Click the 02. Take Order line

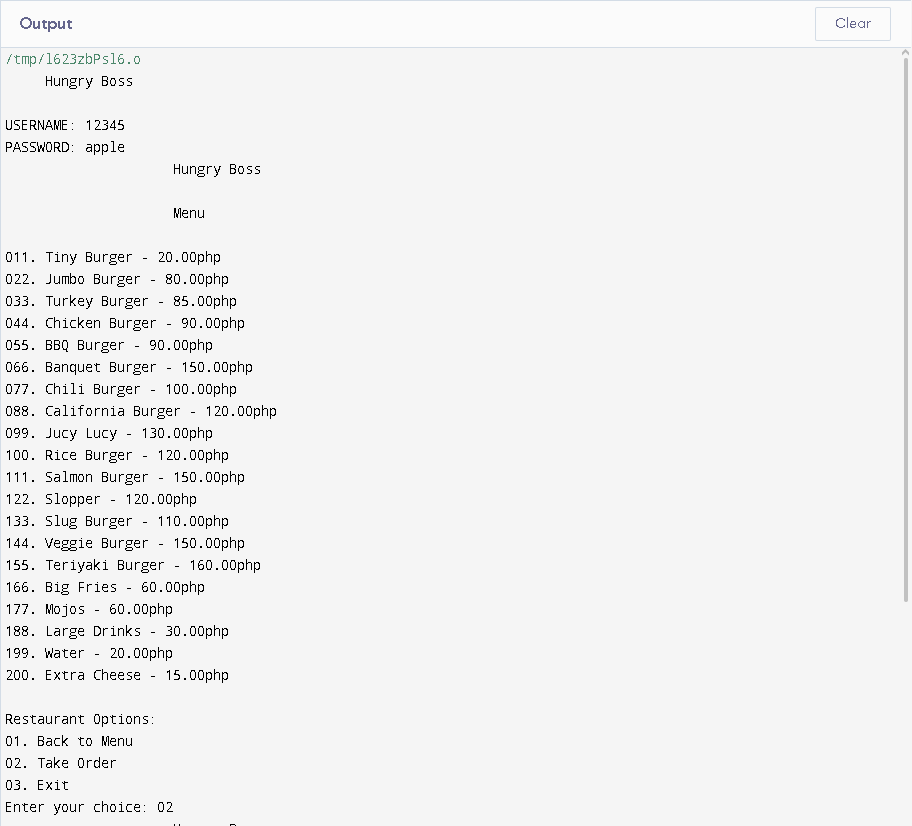pyautogui.click(x=61, y=764)
